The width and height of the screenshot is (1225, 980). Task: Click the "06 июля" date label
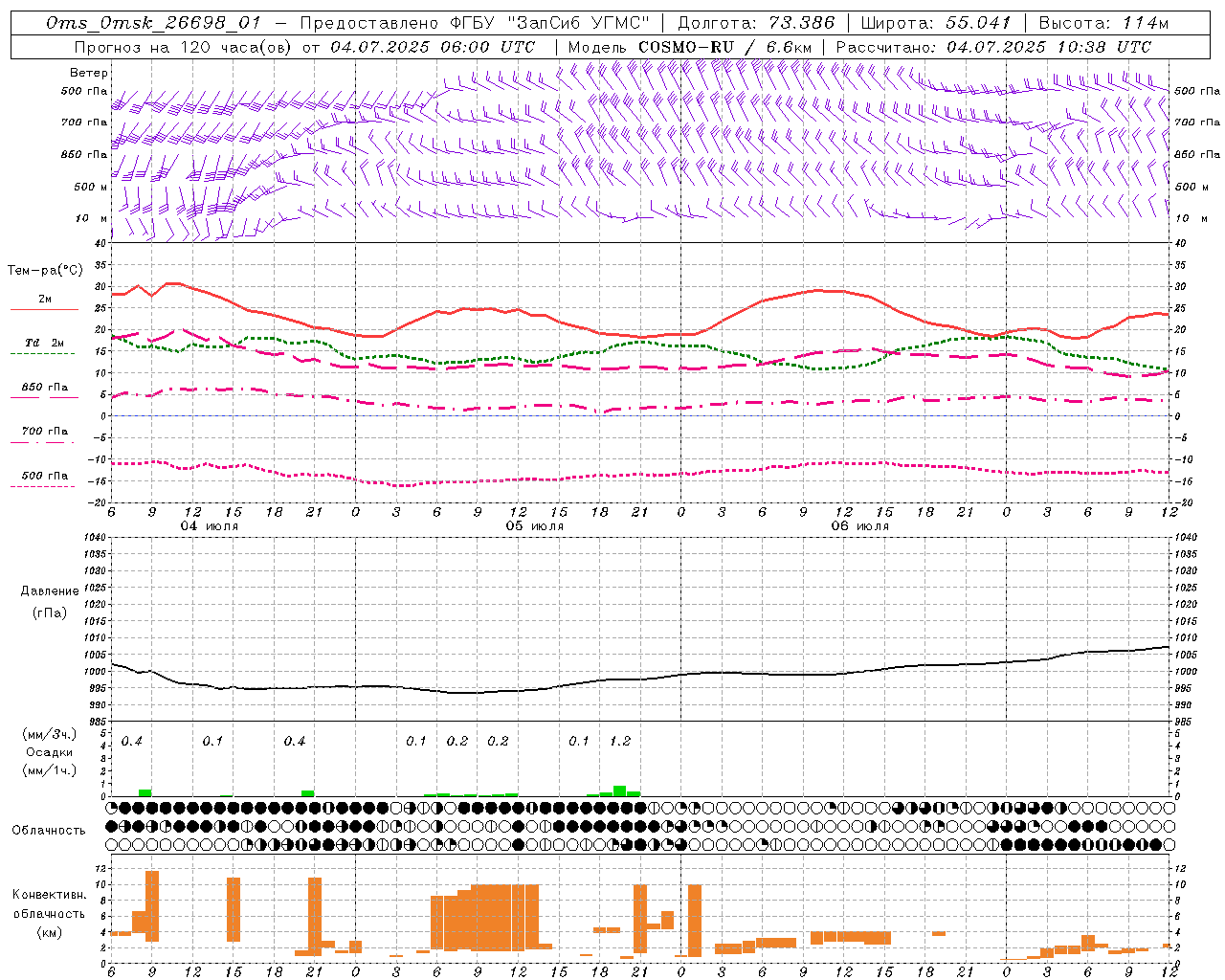860,526
